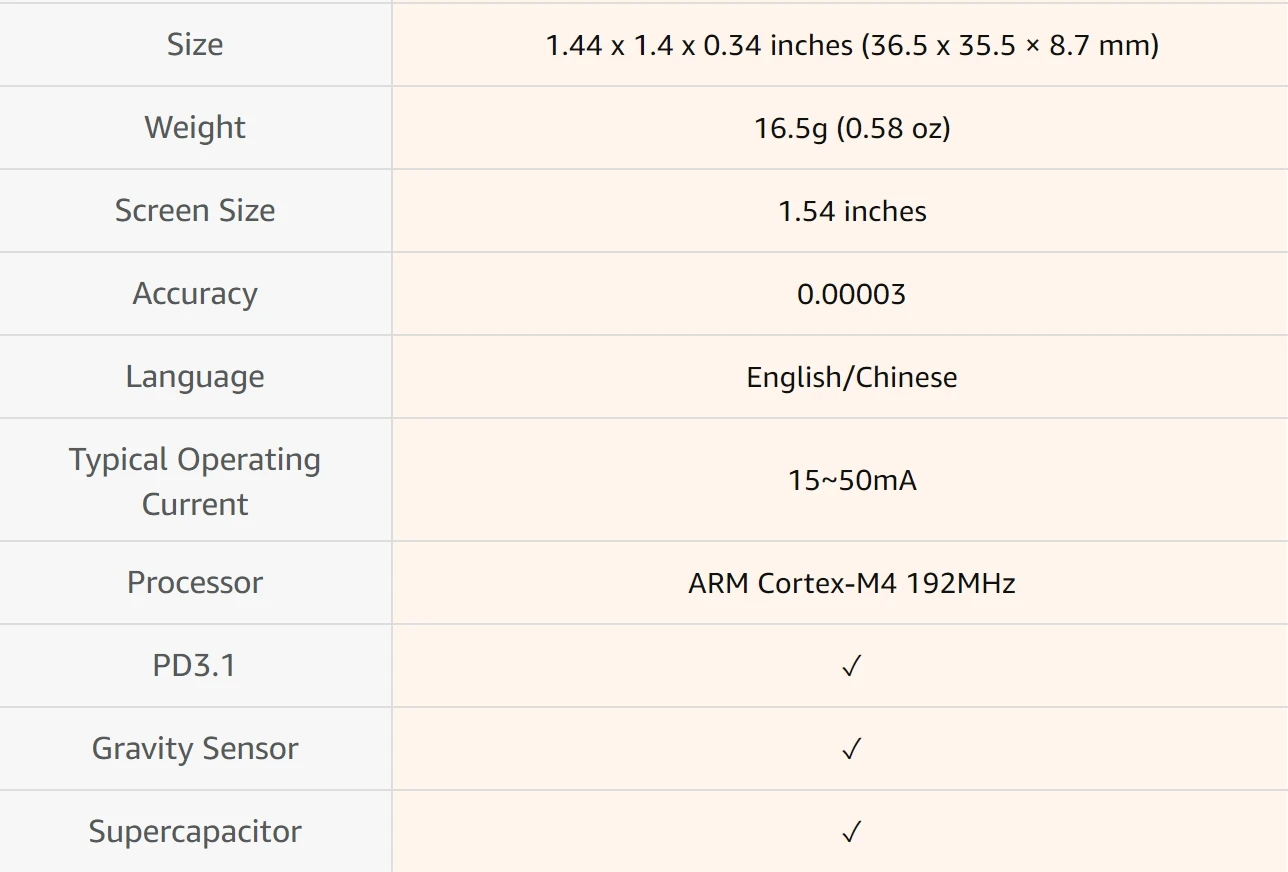The height and width of the screenshot is (872, 1288).
Task: Select the Processor row label
Action: pyautogui.click(x=195, y=582)
